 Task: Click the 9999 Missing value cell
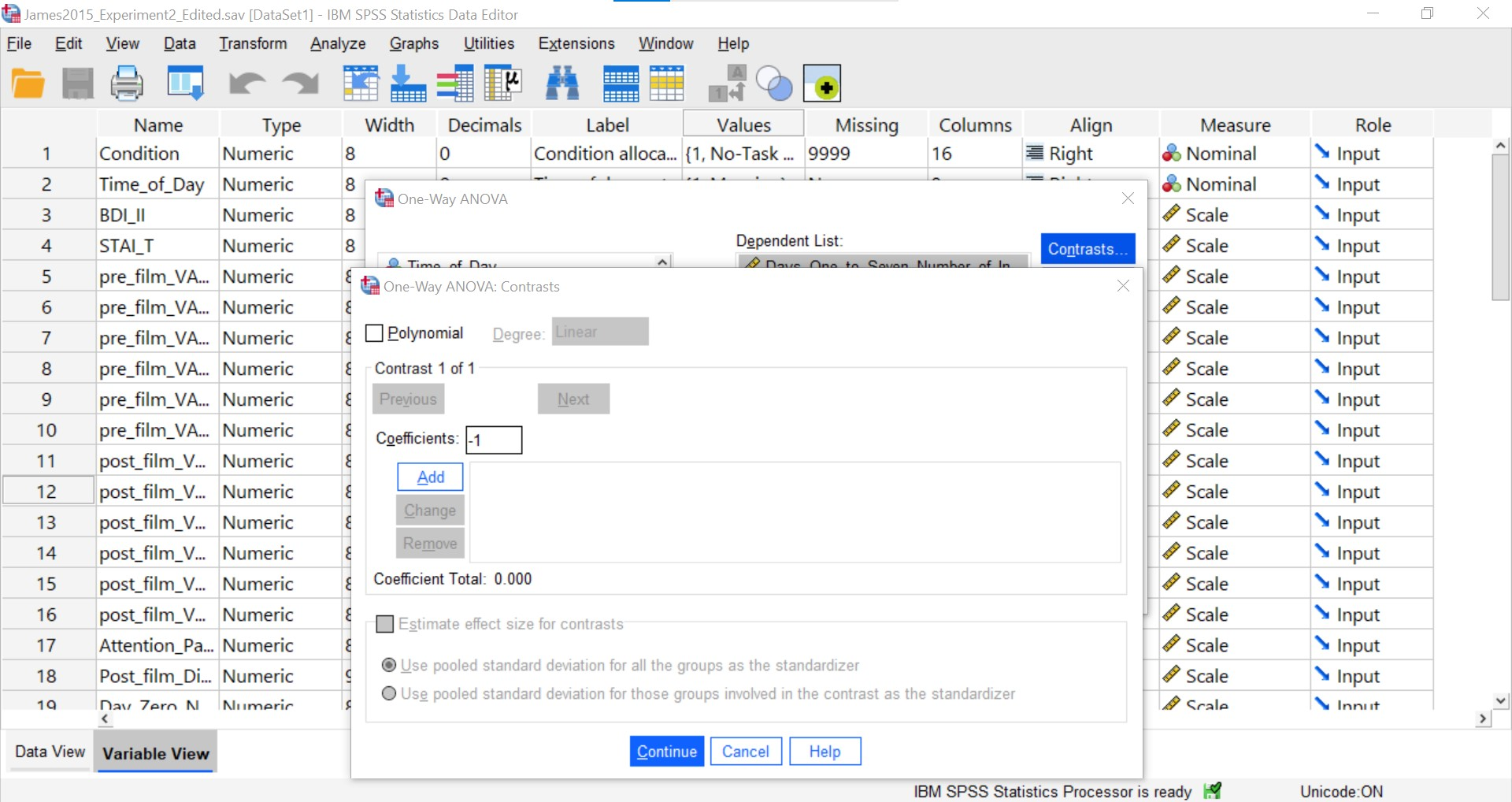pyautogui.click(x=866, y=154)
